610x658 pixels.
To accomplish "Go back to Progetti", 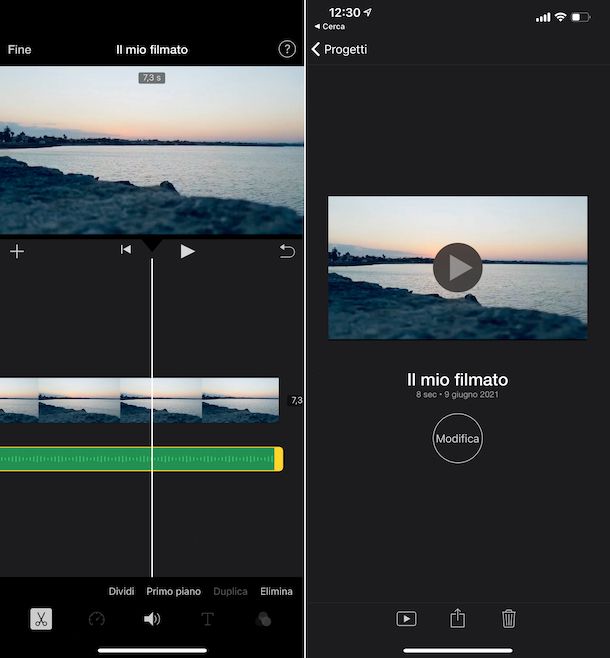I will (x=339, y=49).
